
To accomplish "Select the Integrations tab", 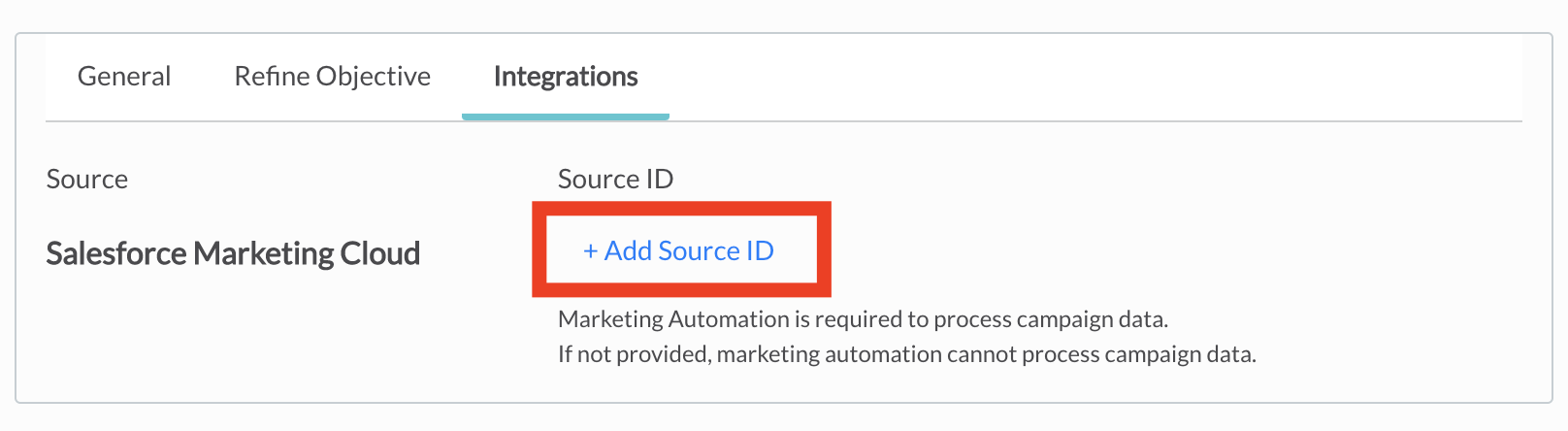I will (566, 77).
